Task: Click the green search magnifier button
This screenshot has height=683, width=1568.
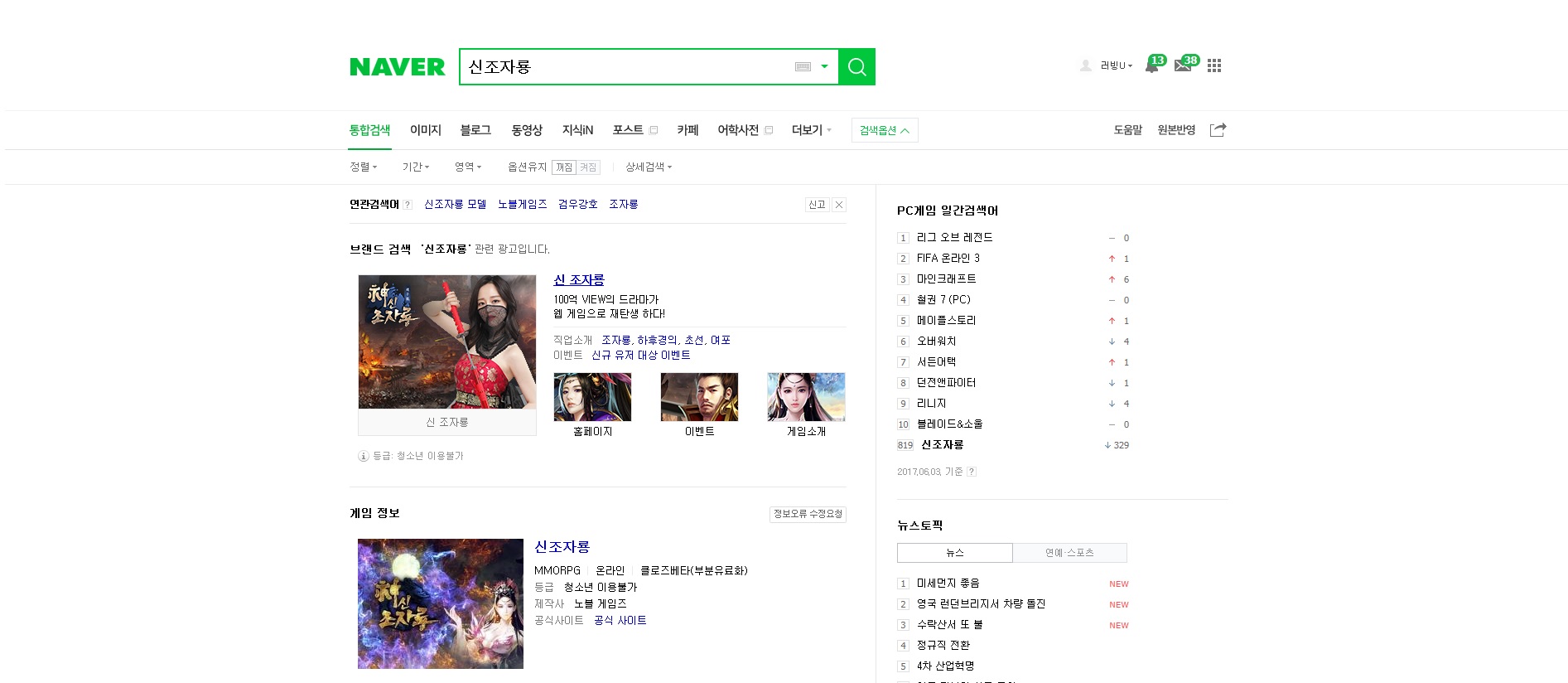Action: pyautogui.click(x=856, y=66)
